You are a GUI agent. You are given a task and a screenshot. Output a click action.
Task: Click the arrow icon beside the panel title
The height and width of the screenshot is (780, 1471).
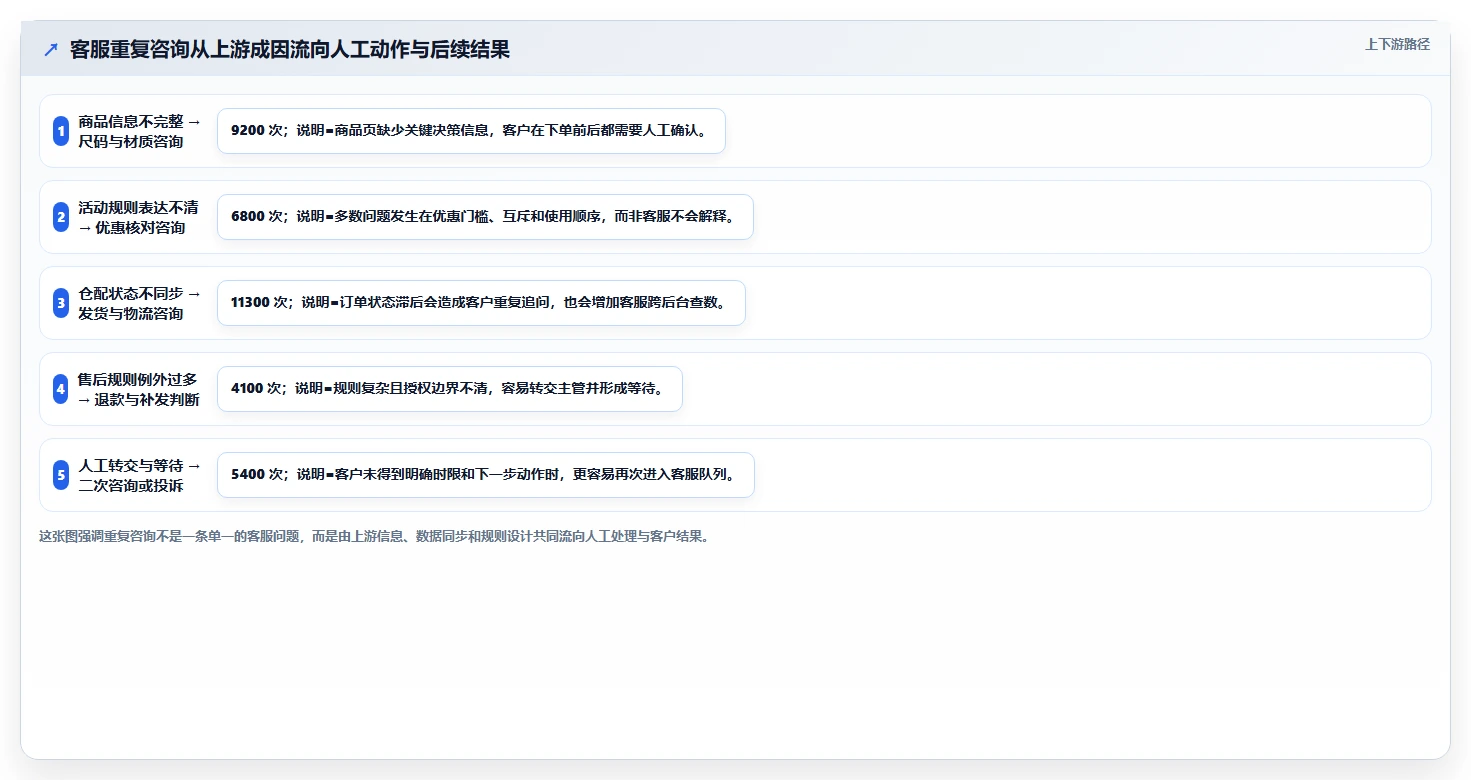pyautogui.click(x=51, y=50)
